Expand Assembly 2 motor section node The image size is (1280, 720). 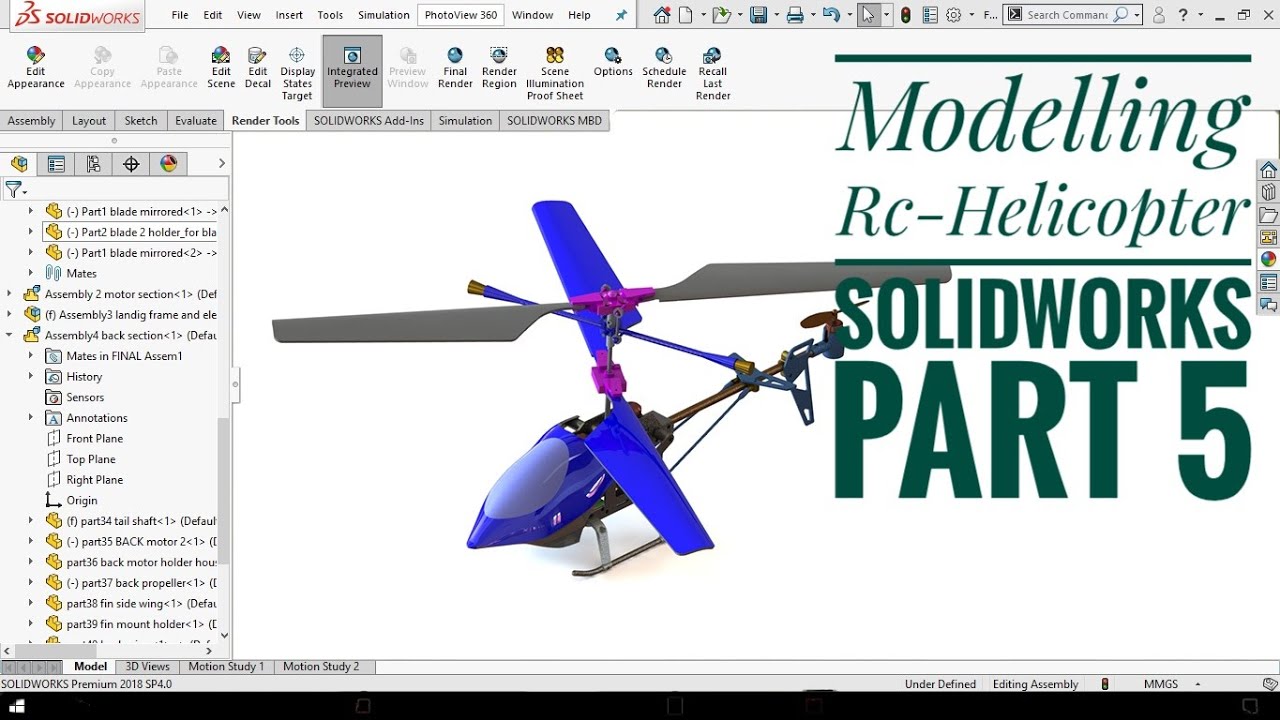point(9,294)
